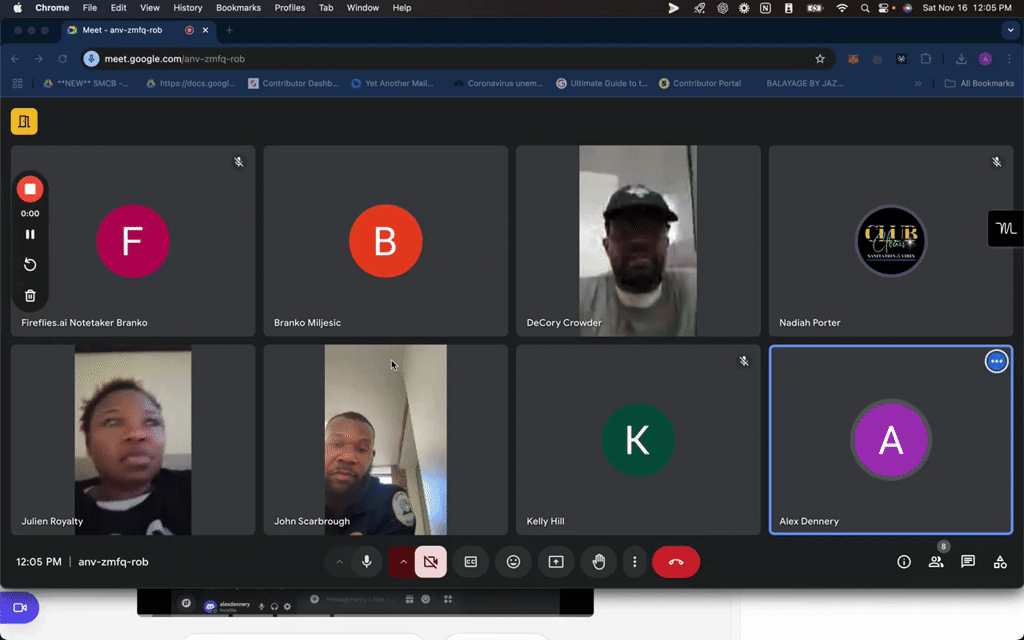Open the activities panel

click(x=999, y=562)
